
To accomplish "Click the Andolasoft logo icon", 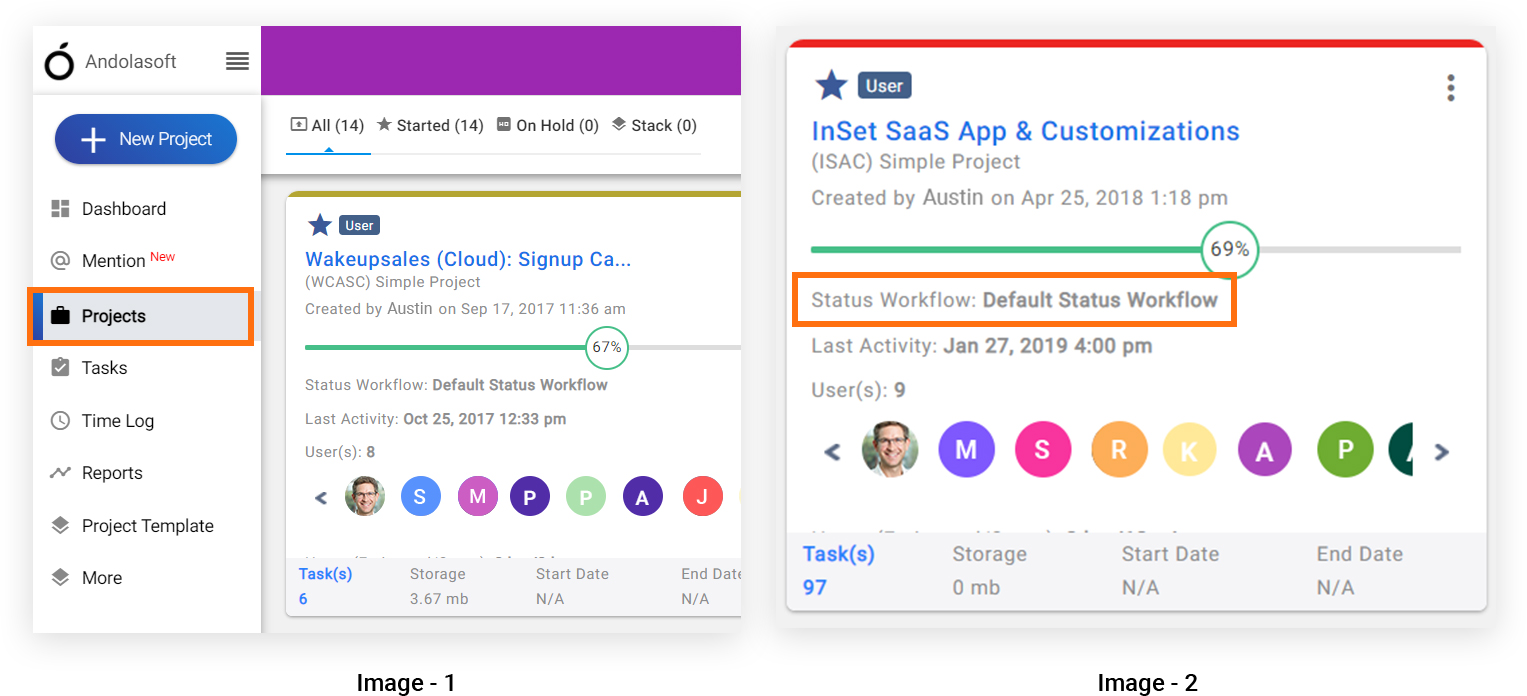I will coord(59,61).
